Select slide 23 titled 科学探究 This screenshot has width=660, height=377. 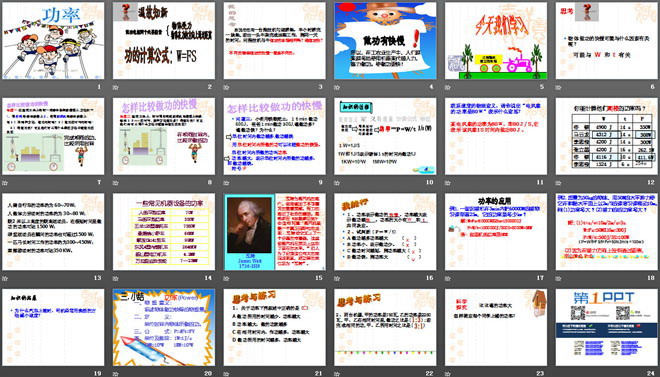pyautogui.click(x=496, y=327)
